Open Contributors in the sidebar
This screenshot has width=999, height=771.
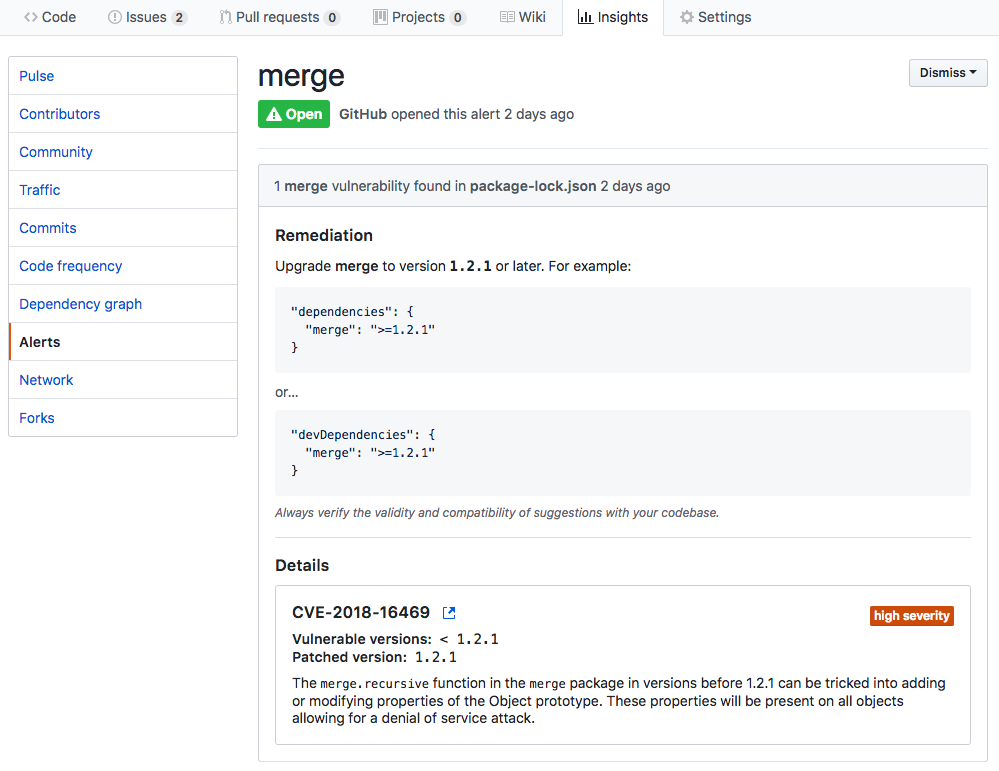pyautogui.click(x=123, y=114)
